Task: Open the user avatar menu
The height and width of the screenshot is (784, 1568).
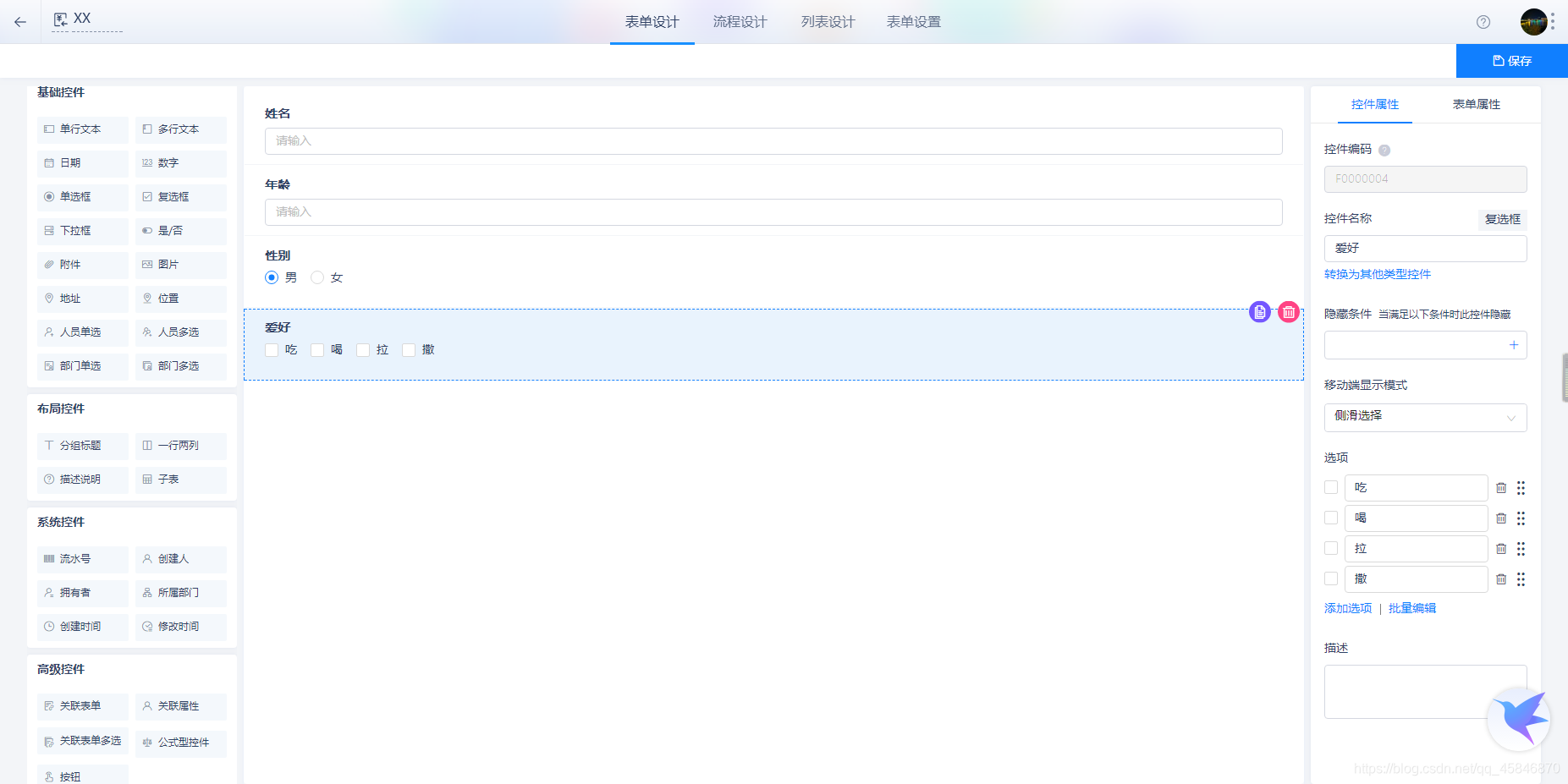Action: tap(1533, 22)
